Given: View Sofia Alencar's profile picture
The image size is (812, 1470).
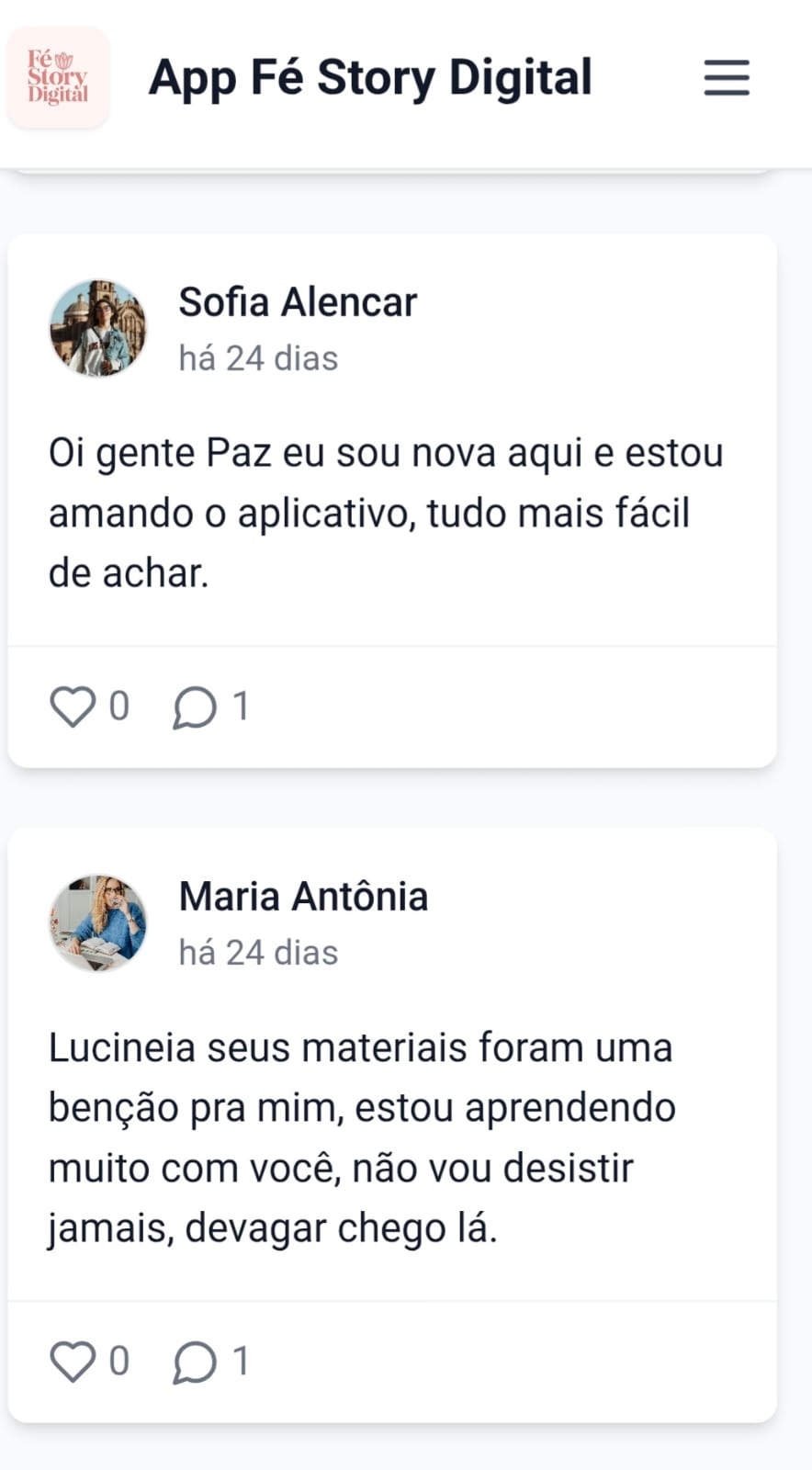Looking at the screenshot, I should (x=97, y=328).
